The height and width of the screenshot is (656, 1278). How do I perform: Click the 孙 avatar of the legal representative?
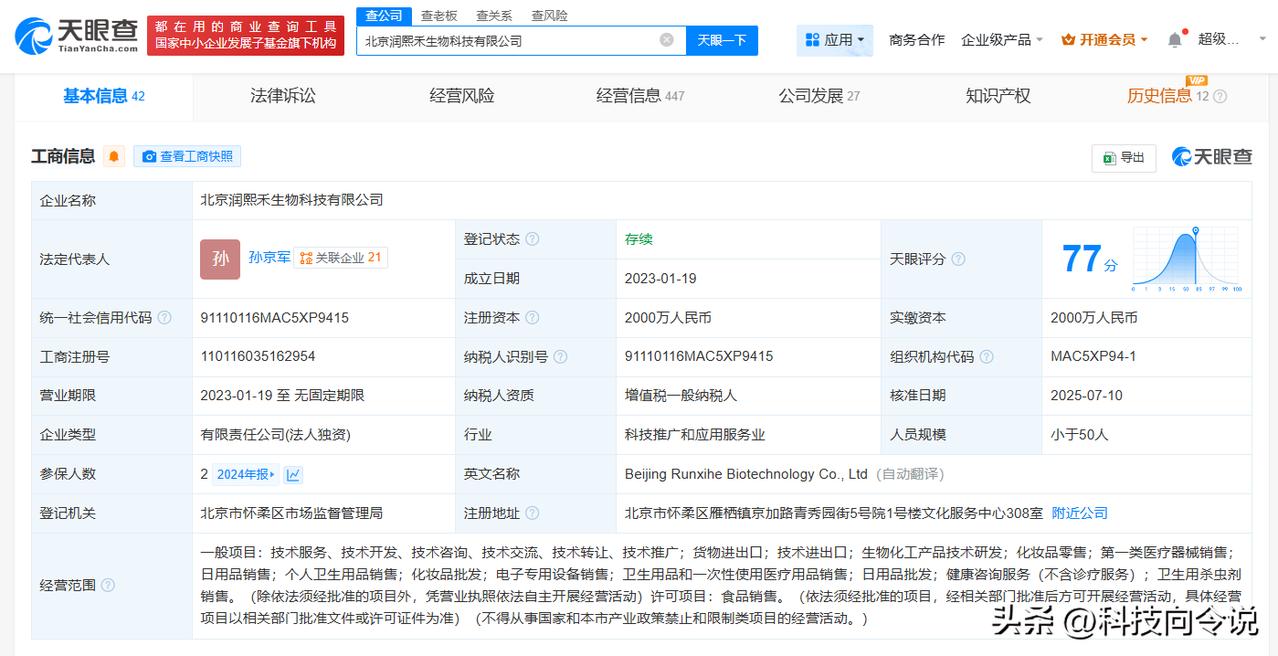pos(220,259)
